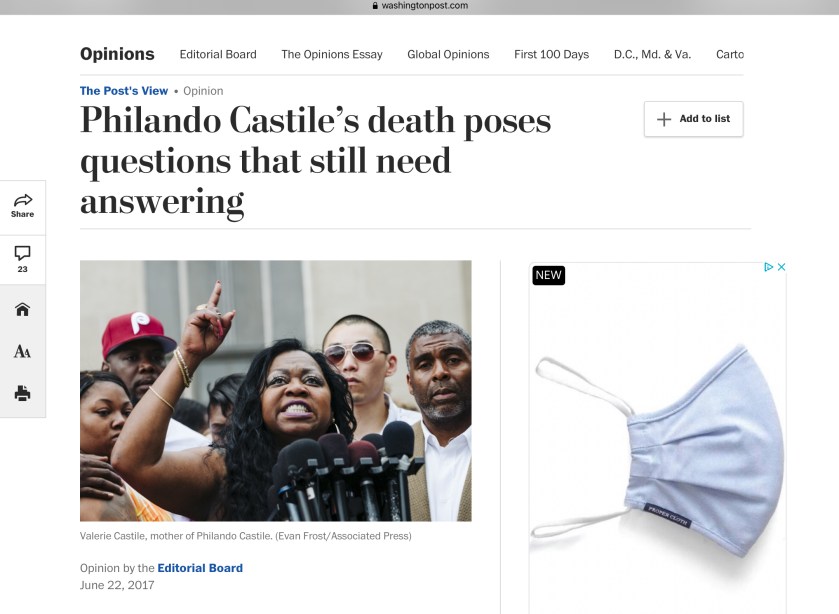Close the face mask ad

781,267
